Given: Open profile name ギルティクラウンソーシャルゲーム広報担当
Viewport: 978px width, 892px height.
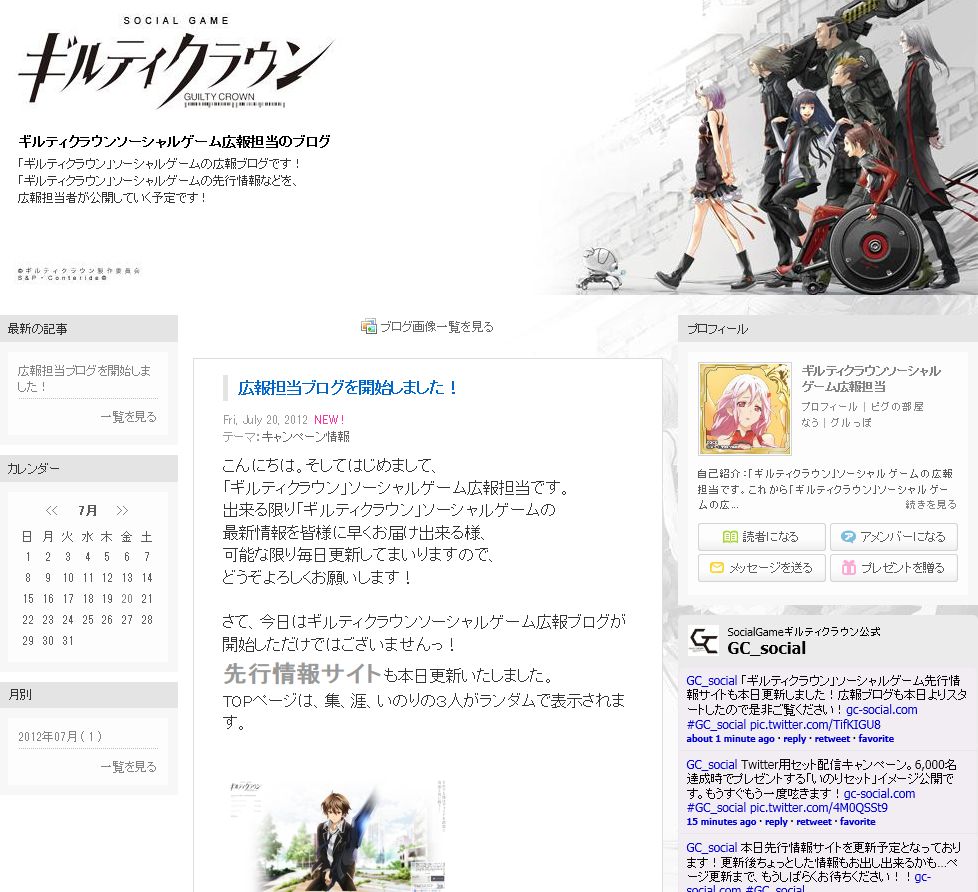Looking at the screenshot, I should [x=871, y=379].
